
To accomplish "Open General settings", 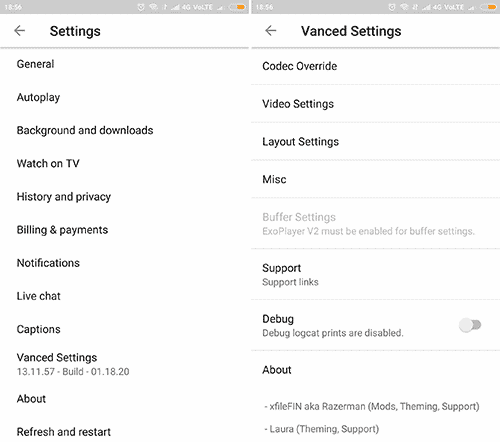I will 124,64.
